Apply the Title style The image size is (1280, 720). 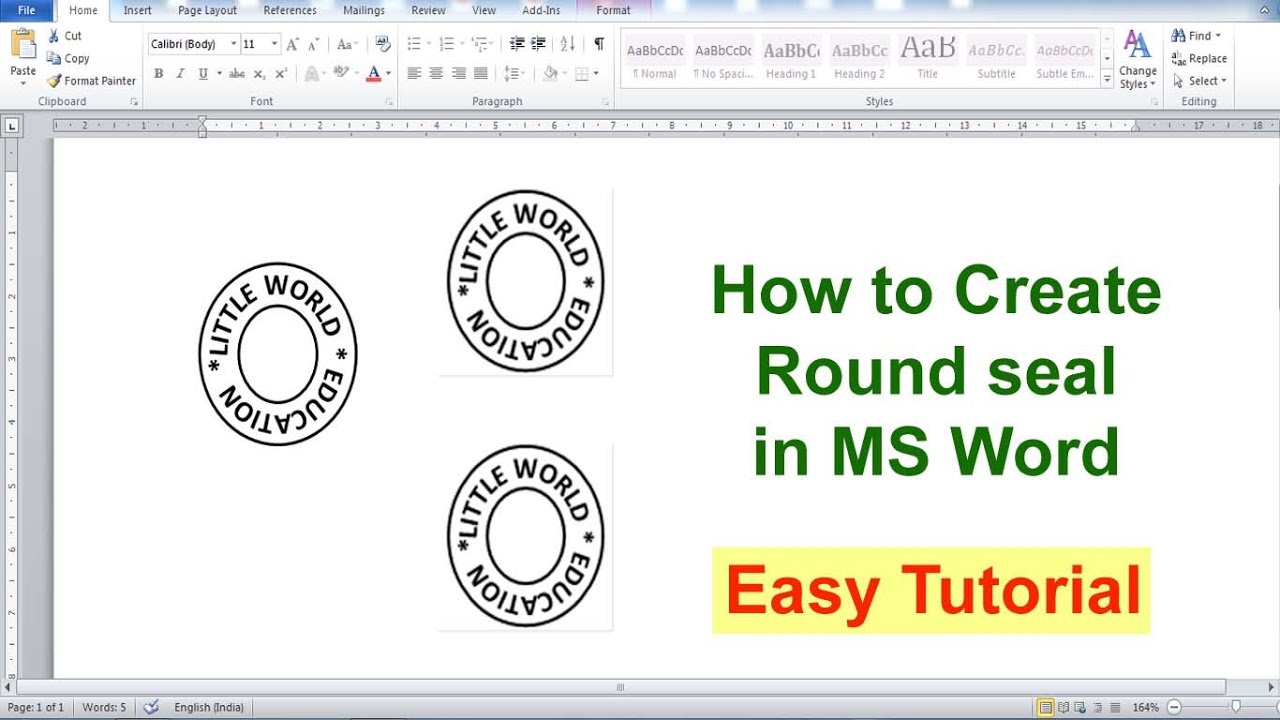(927, 59)
